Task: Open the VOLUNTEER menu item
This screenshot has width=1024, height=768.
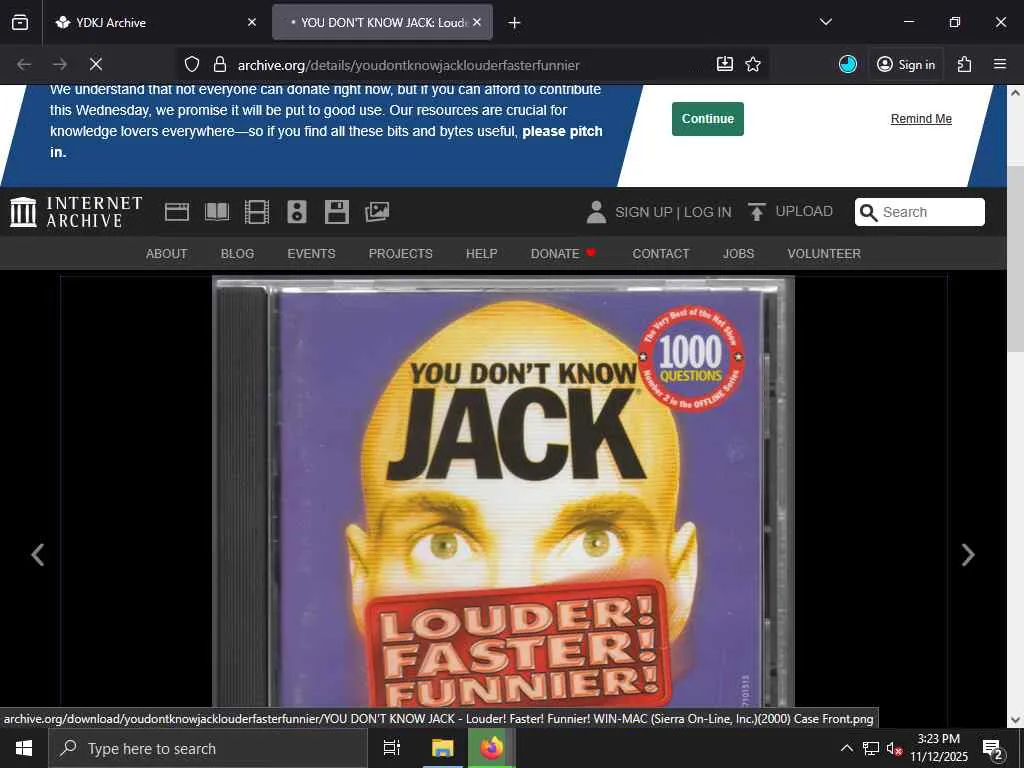Action: click(824, 253)
